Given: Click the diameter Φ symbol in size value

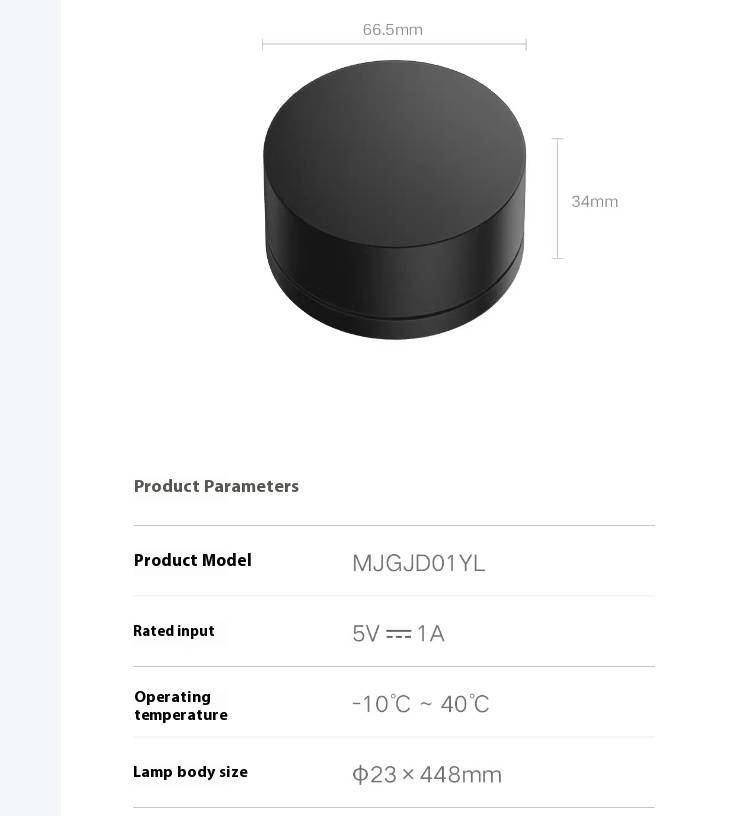Looking at the screenshot, I should [360, 775].
